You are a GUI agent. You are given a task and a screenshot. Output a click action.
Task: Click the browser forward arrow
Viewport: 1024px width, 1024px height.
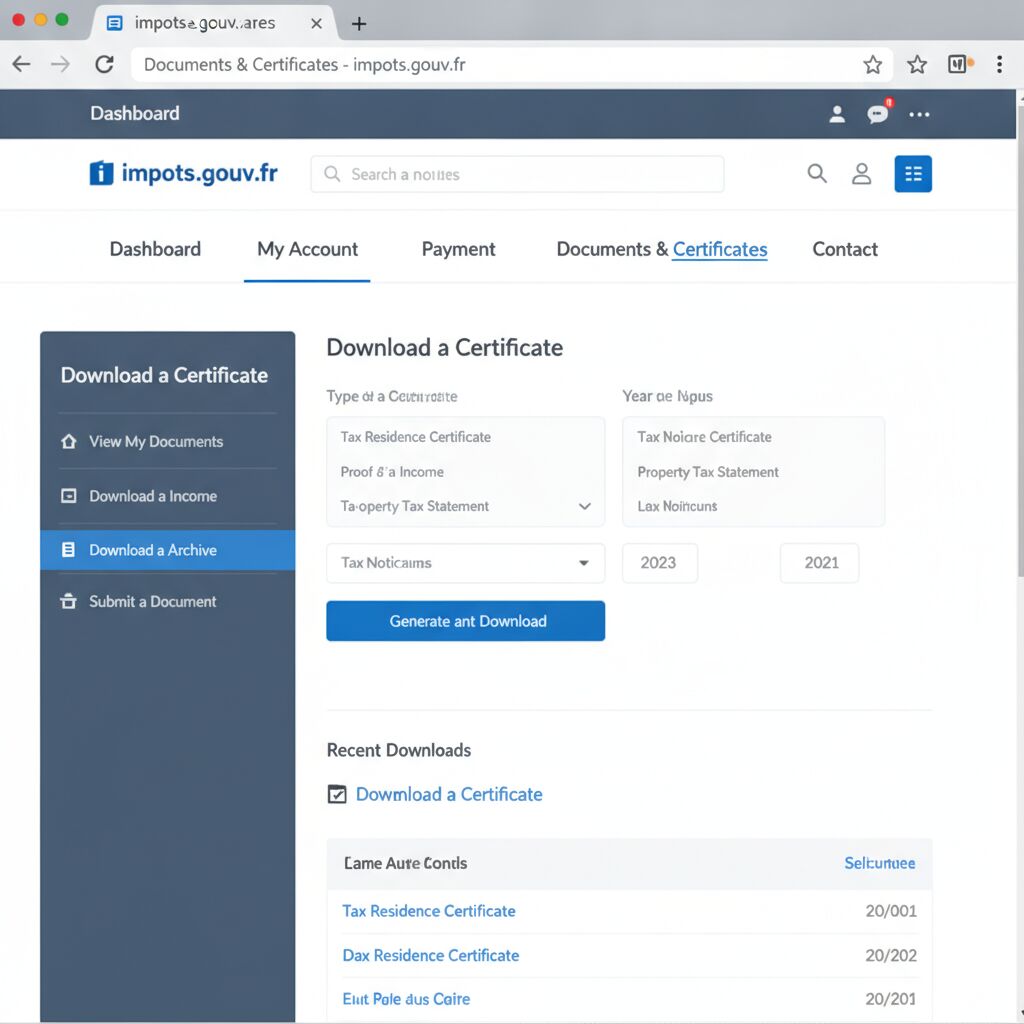click(x=60, y=64)
